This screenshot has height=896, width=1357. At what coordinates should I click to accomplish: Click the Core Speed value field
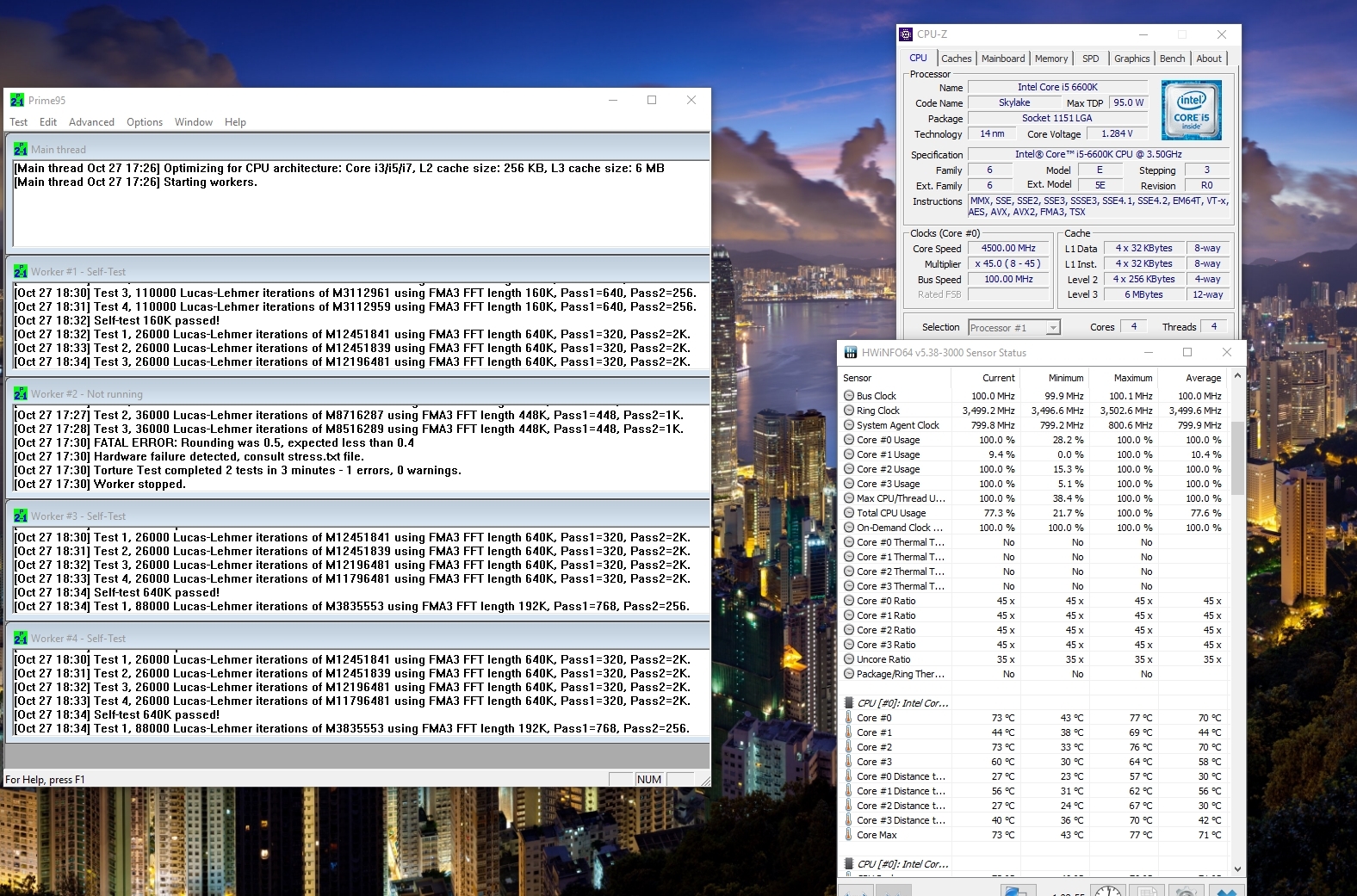[1008, 248]
